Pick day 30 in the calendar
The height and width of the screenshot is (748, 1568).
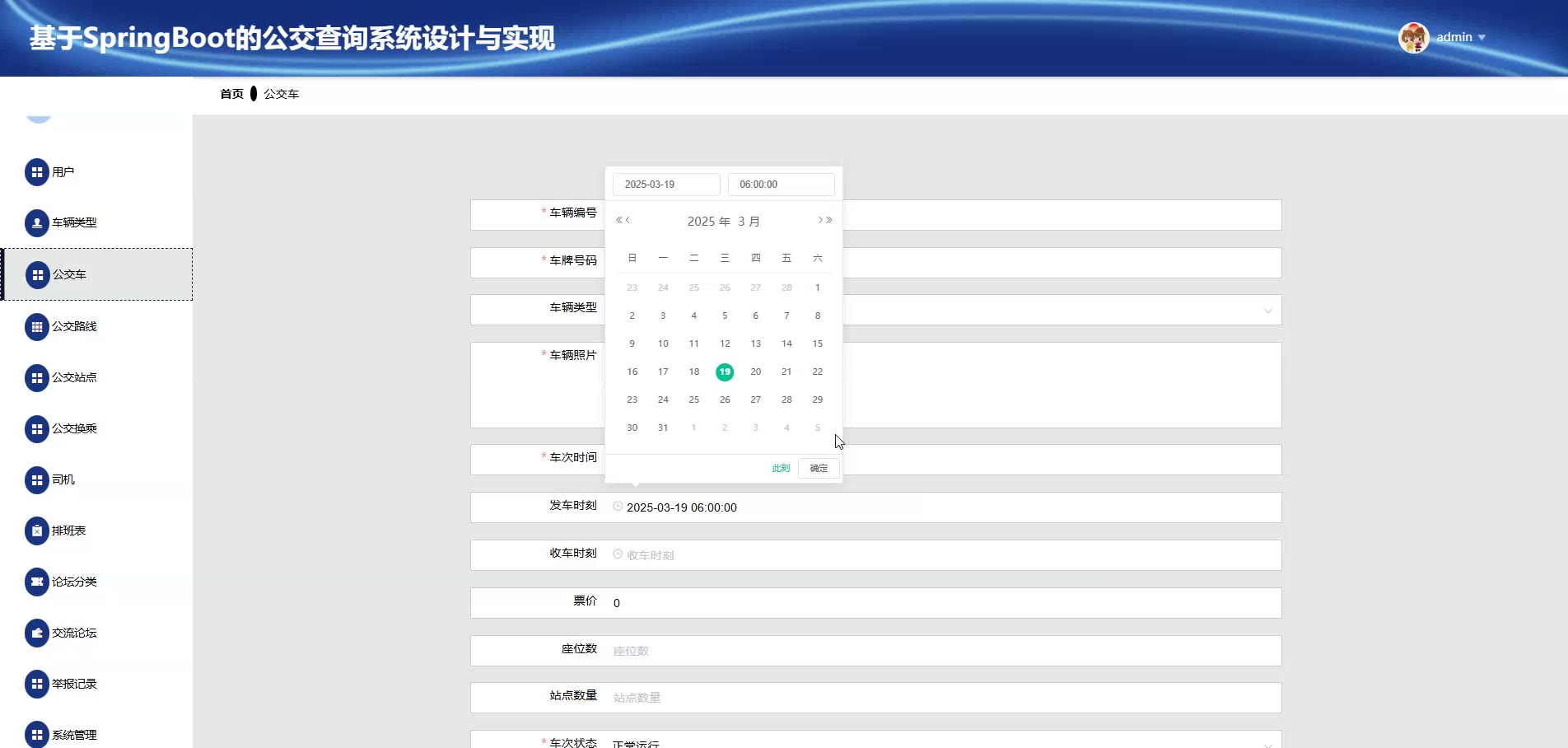click(632, 428)
